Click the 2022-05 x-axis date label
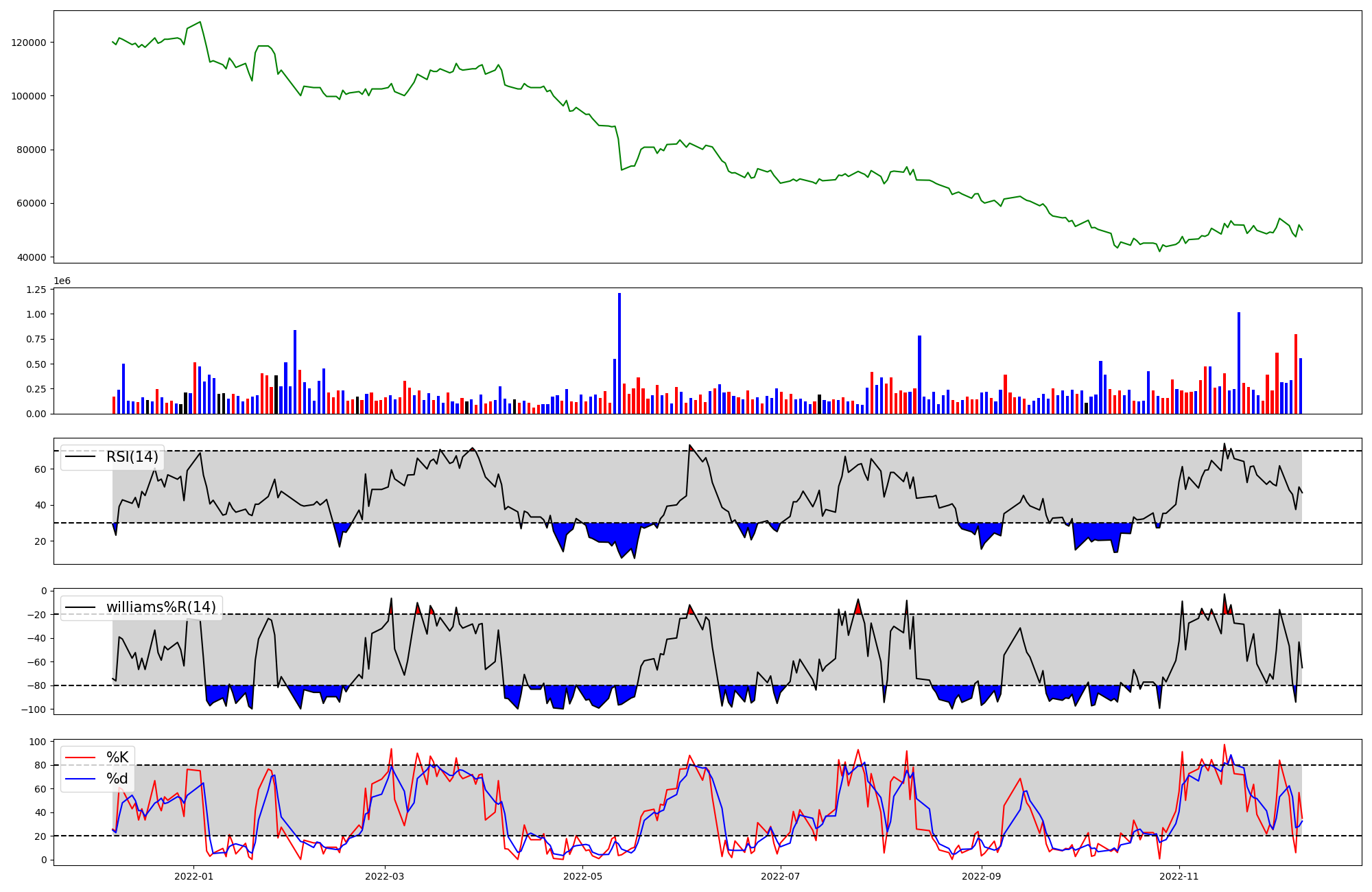Screen dimensions: 1372x892 (x=582, y=876)
